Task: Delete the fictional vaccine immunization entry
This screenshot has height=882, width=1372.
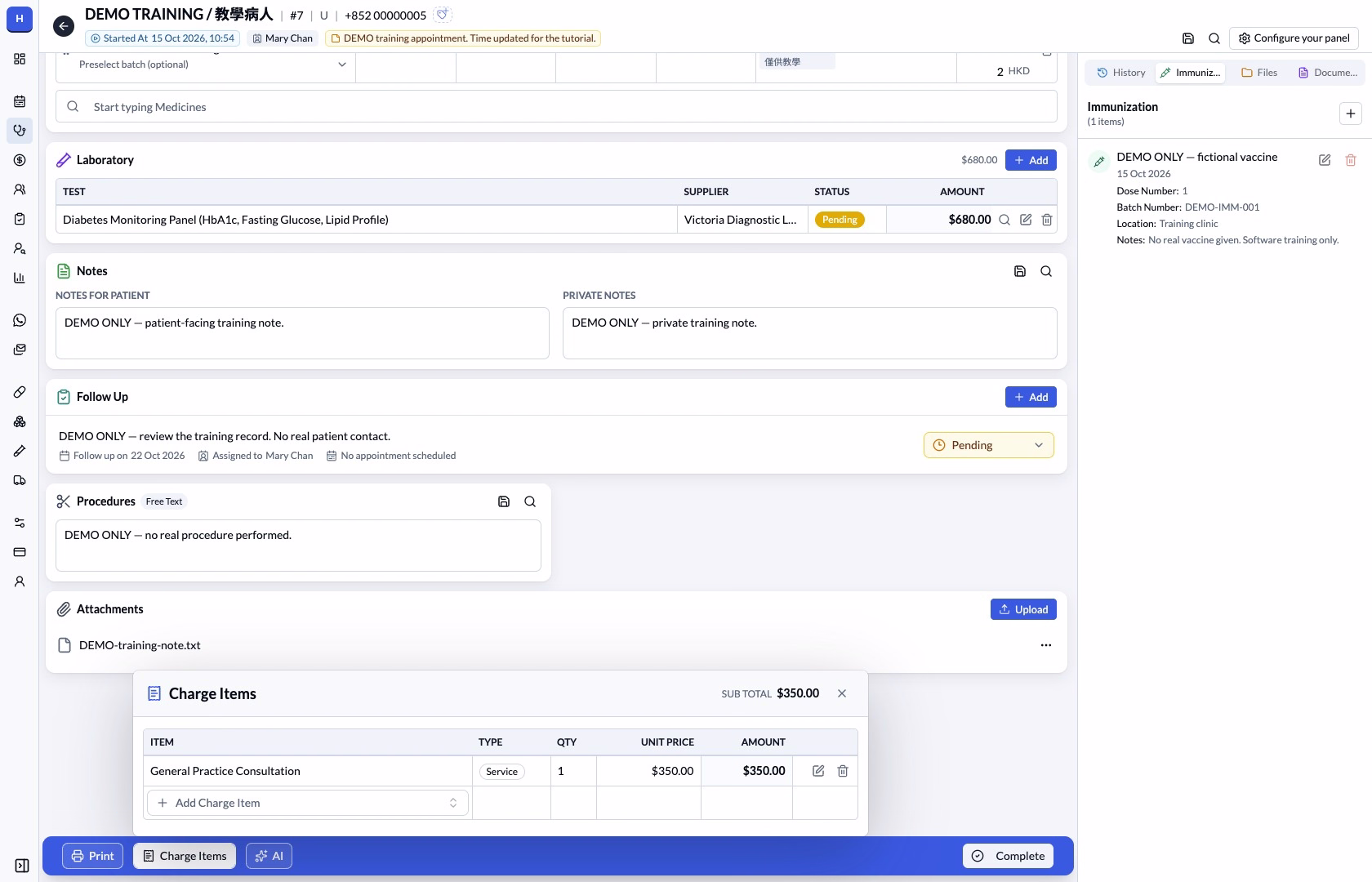Action: (1351, 160)
